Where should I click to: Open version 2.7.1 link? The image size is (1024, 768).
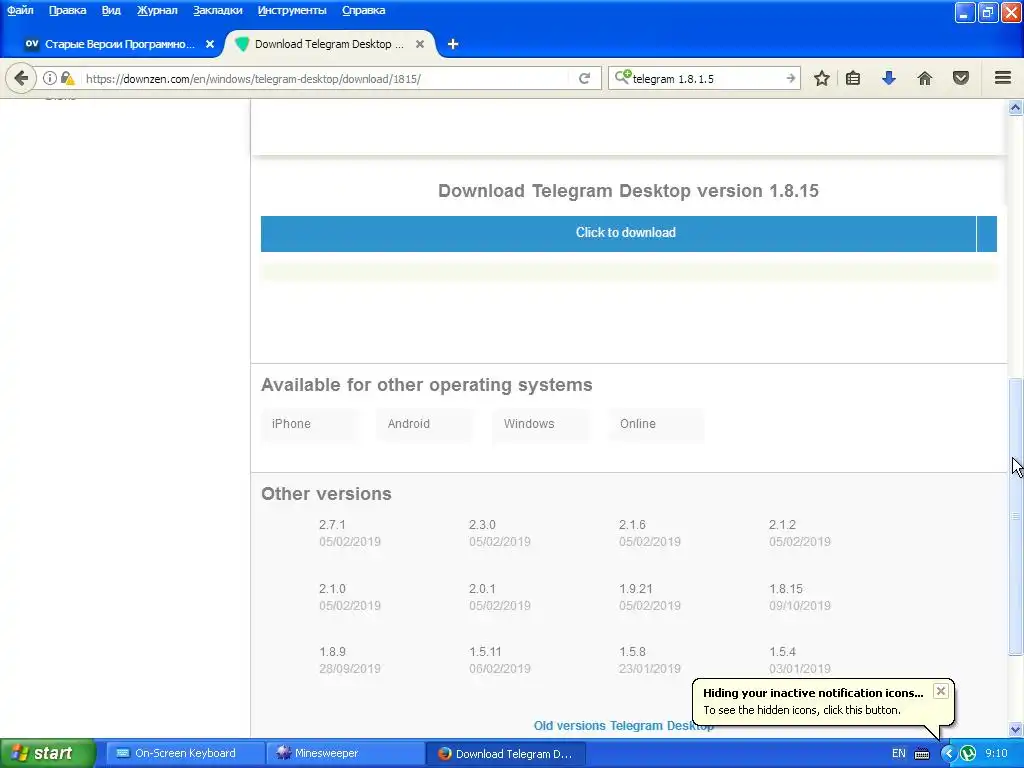[332, 524]
